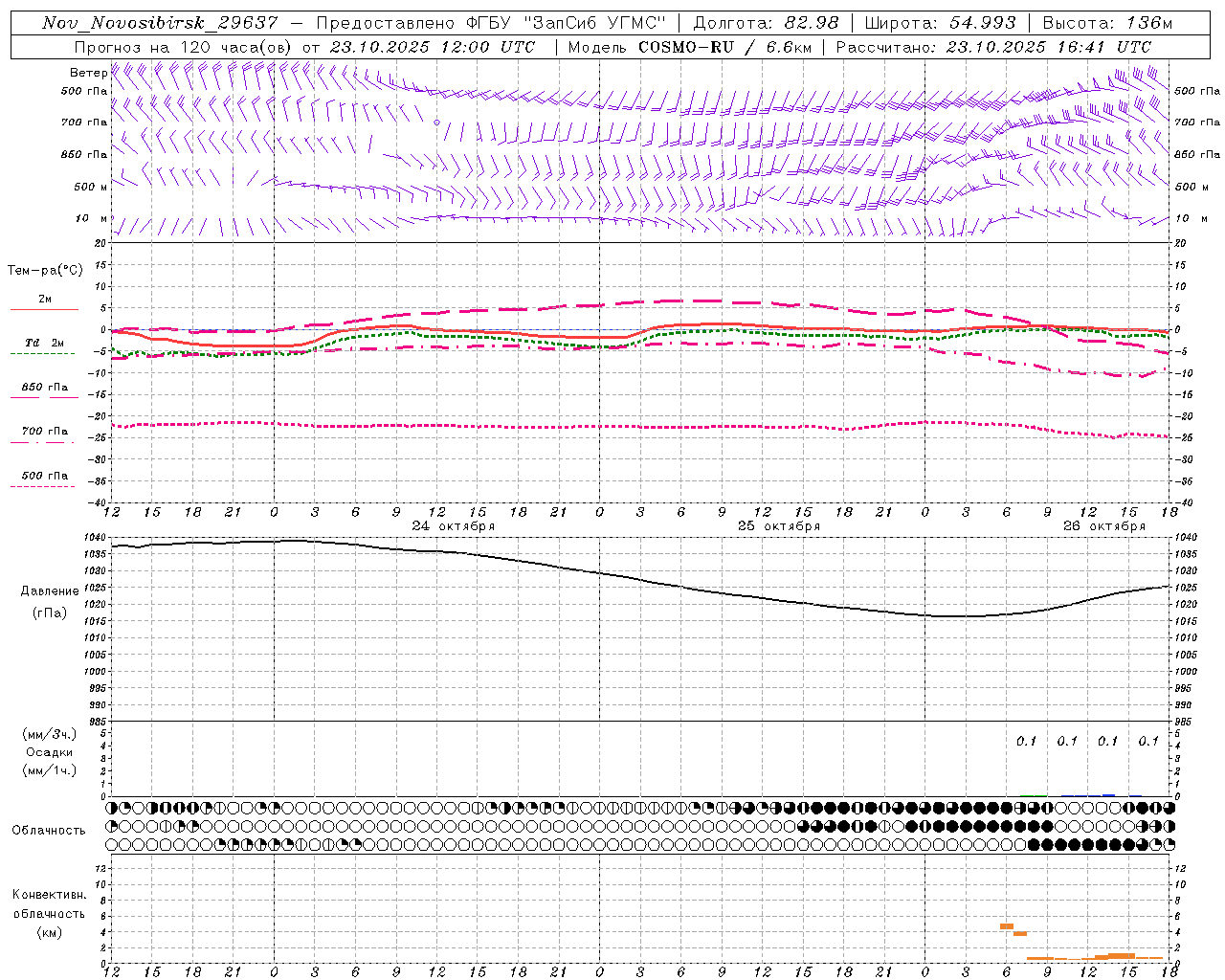Click the (км) convective cloud unit label
1225x980 pixels.
point(50,932)
